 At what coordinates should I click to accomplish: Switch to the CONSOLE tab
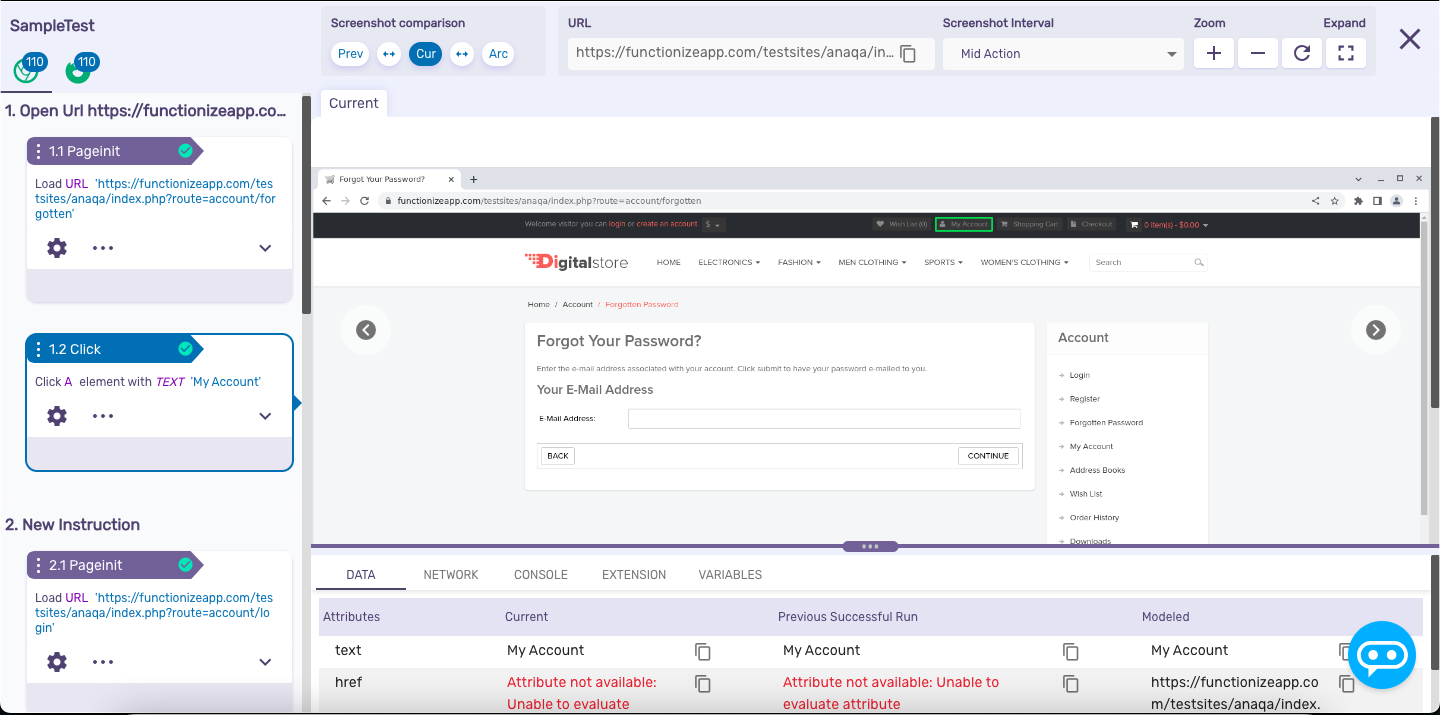click(x=541, y=575)
